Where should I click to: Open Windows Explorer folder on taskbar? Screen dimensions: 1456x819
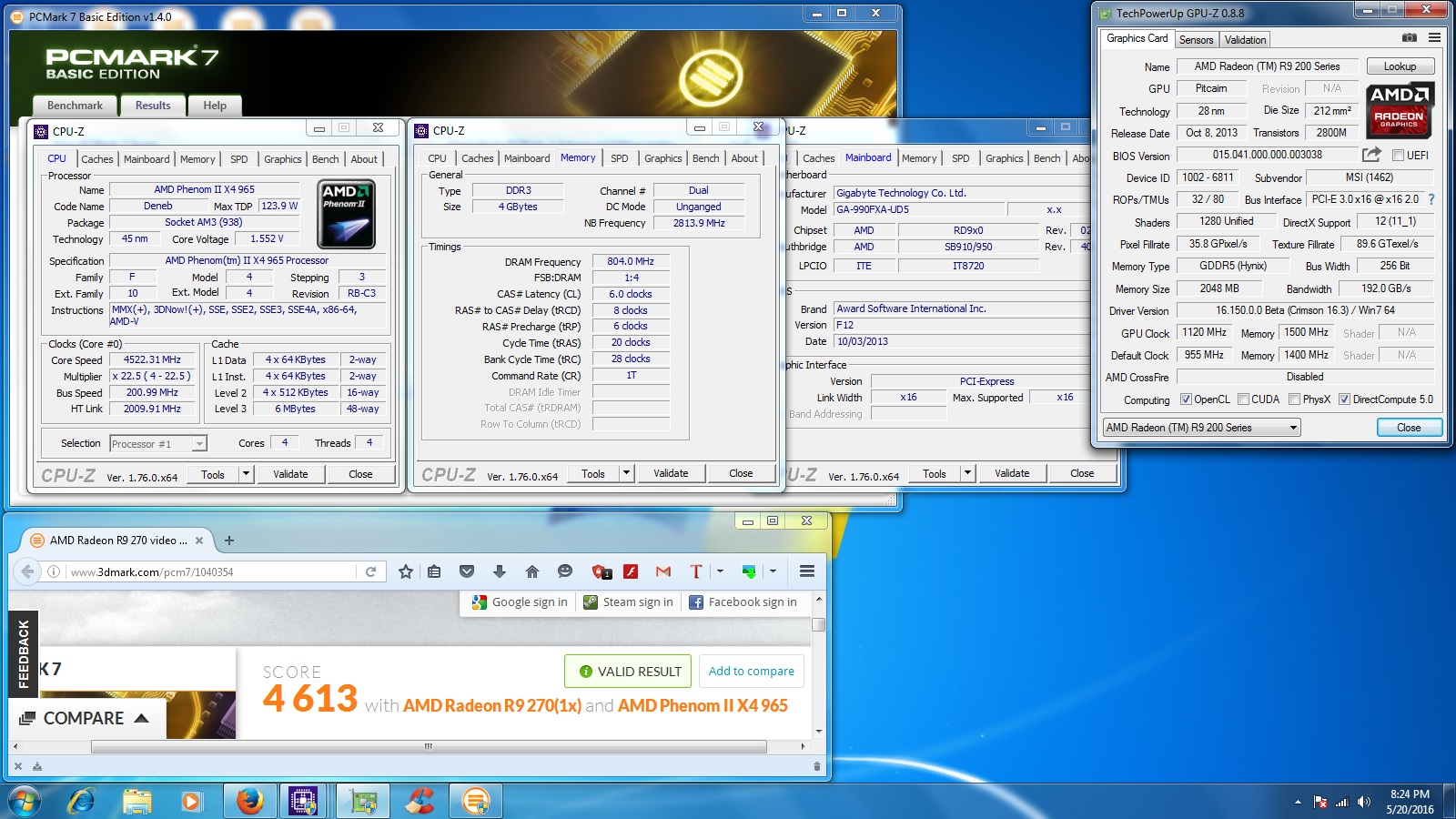coord(136,802)
